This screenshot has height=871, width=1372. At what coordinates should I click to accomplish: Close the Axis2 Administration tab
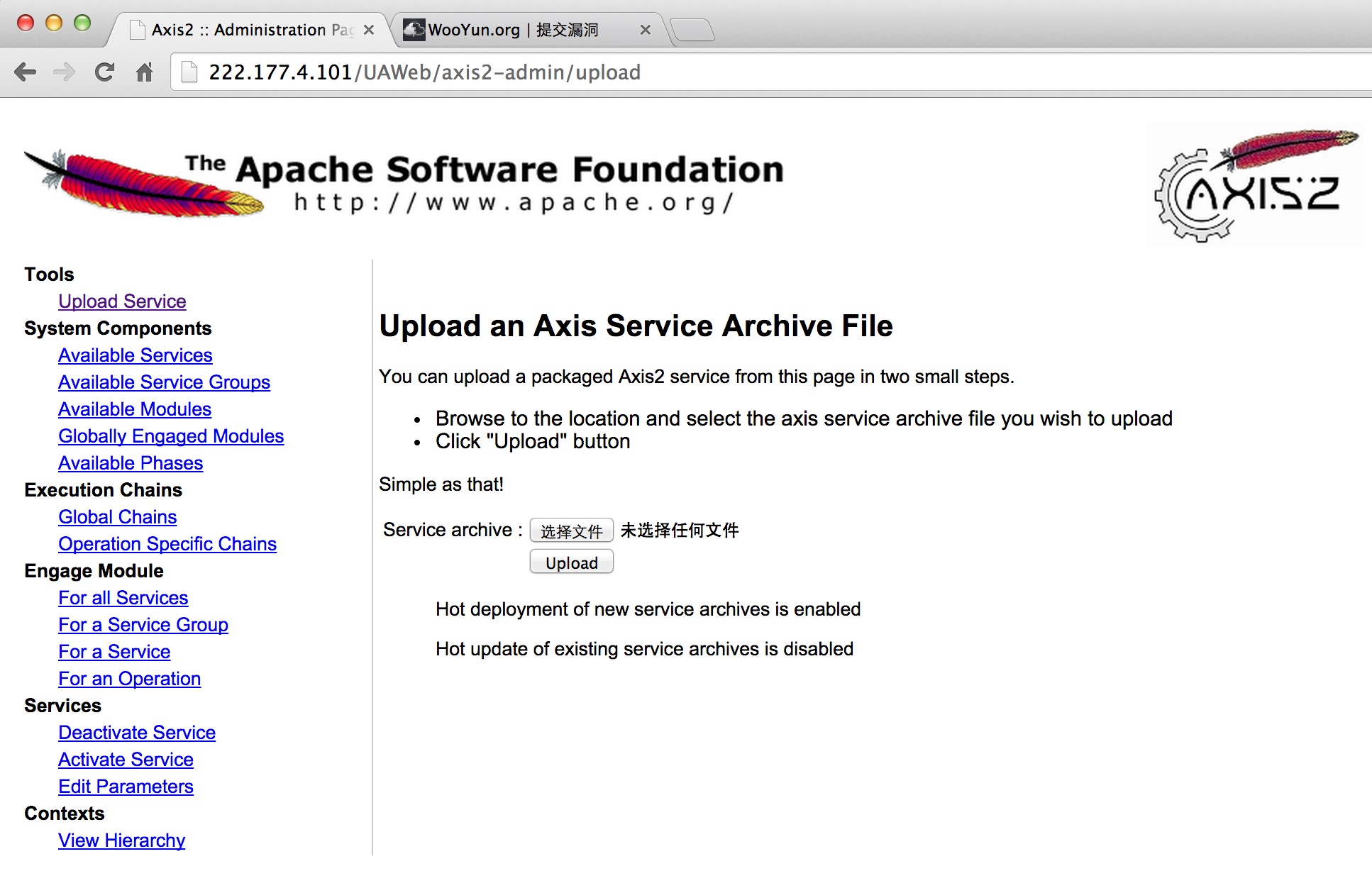(x=369, y=30)
